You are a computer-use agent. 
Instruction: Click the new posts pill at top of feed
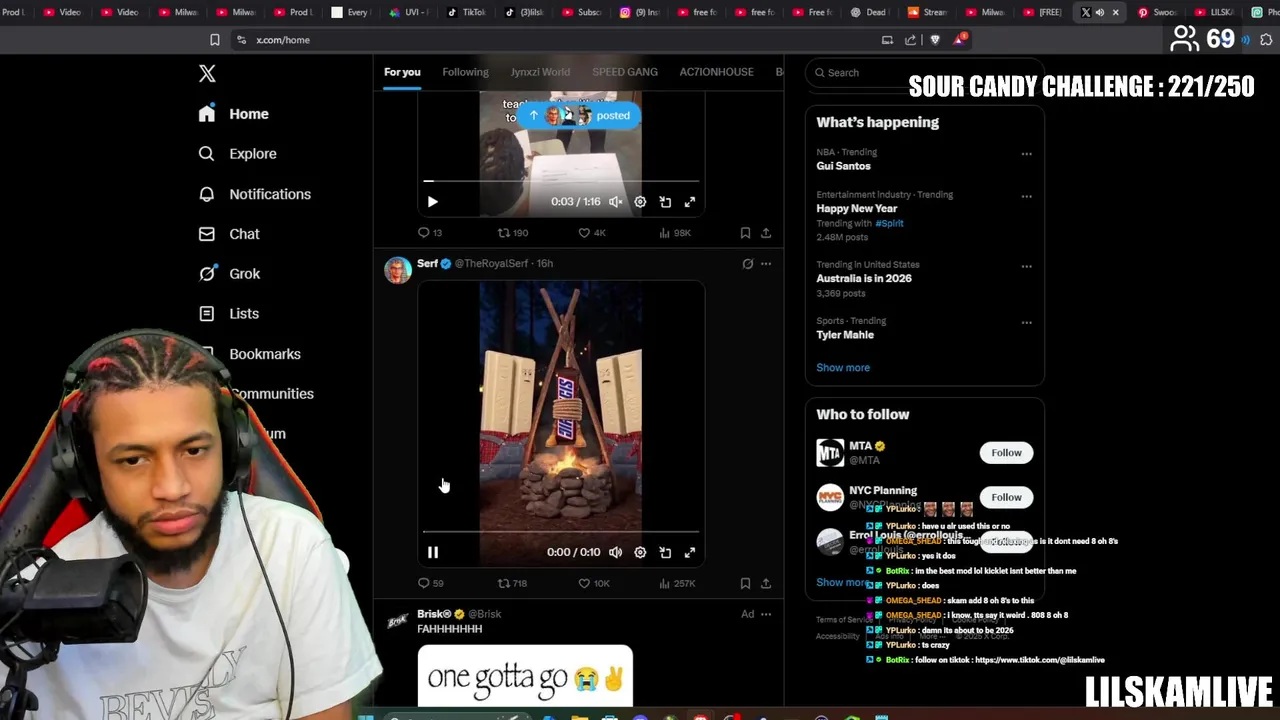coord(578,115)
